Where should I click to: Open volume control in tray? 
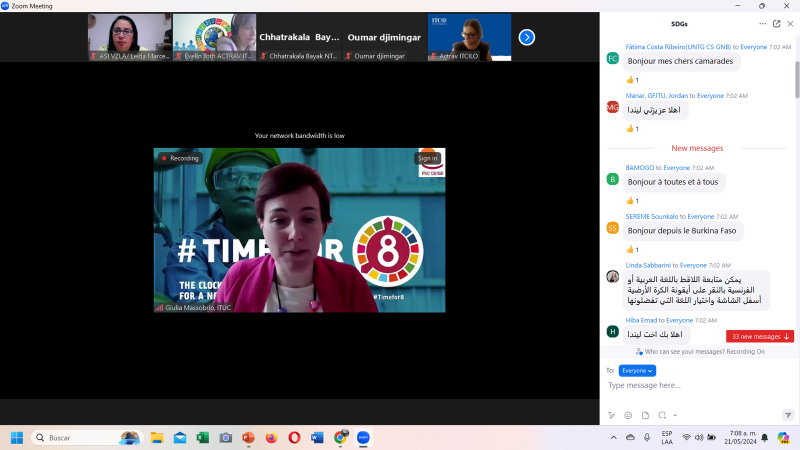699,438
